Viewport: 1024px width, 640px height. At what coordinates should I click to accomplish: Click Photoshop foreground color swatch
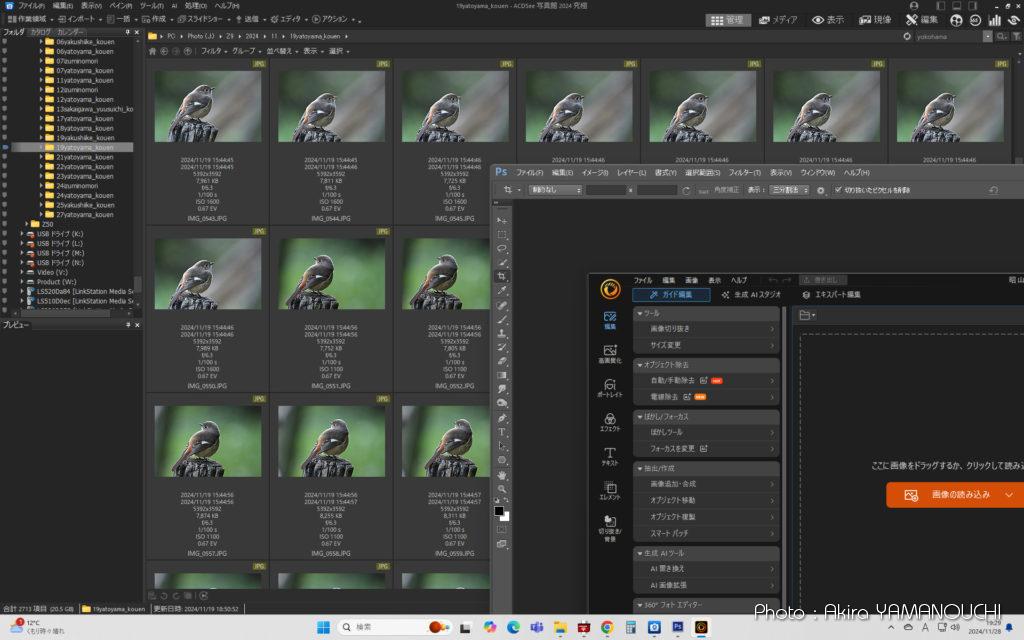pyautogui.click(x=499, y=511)
